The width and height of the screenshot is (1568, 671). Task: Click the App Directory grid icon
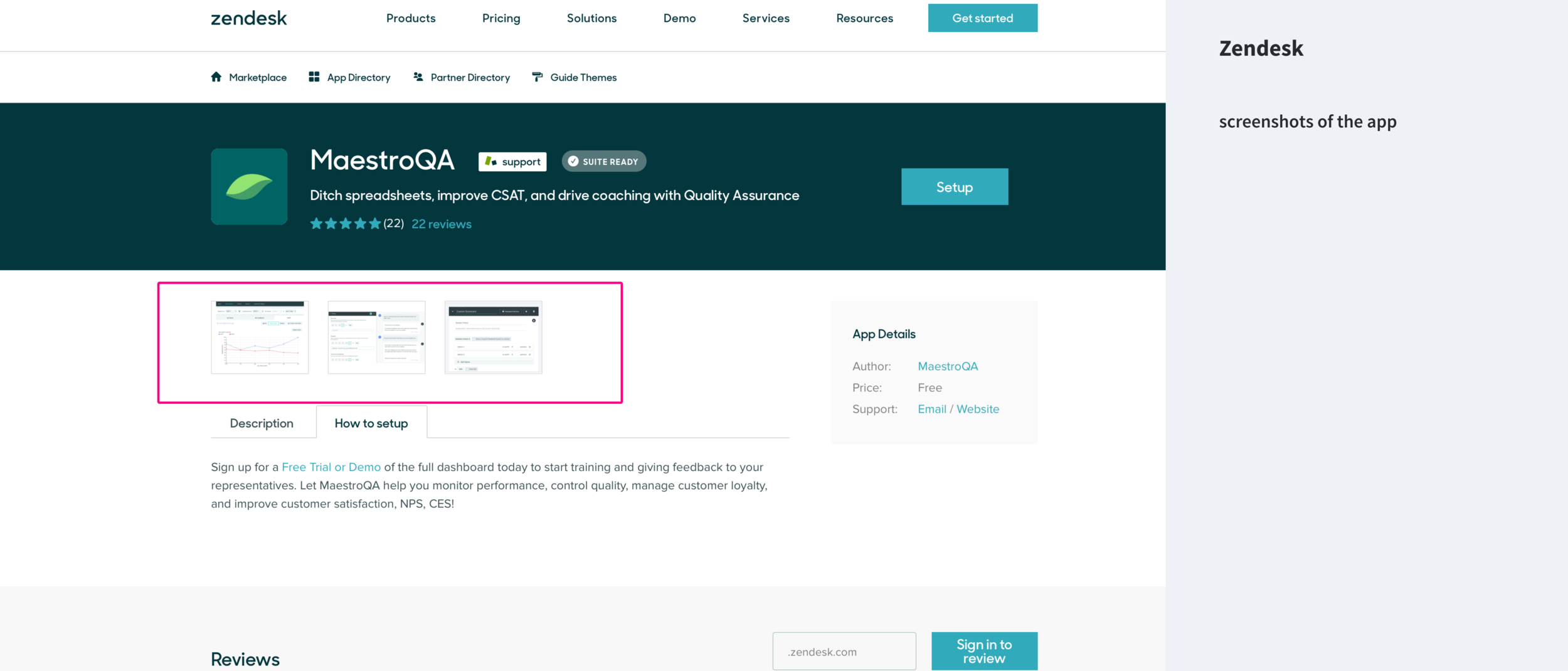pos(314,77)
